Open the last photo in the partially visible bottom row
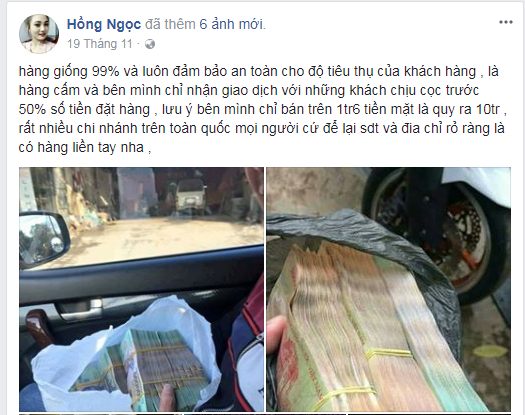The width and height of the screenshot is (525, 415). [430, 414]
